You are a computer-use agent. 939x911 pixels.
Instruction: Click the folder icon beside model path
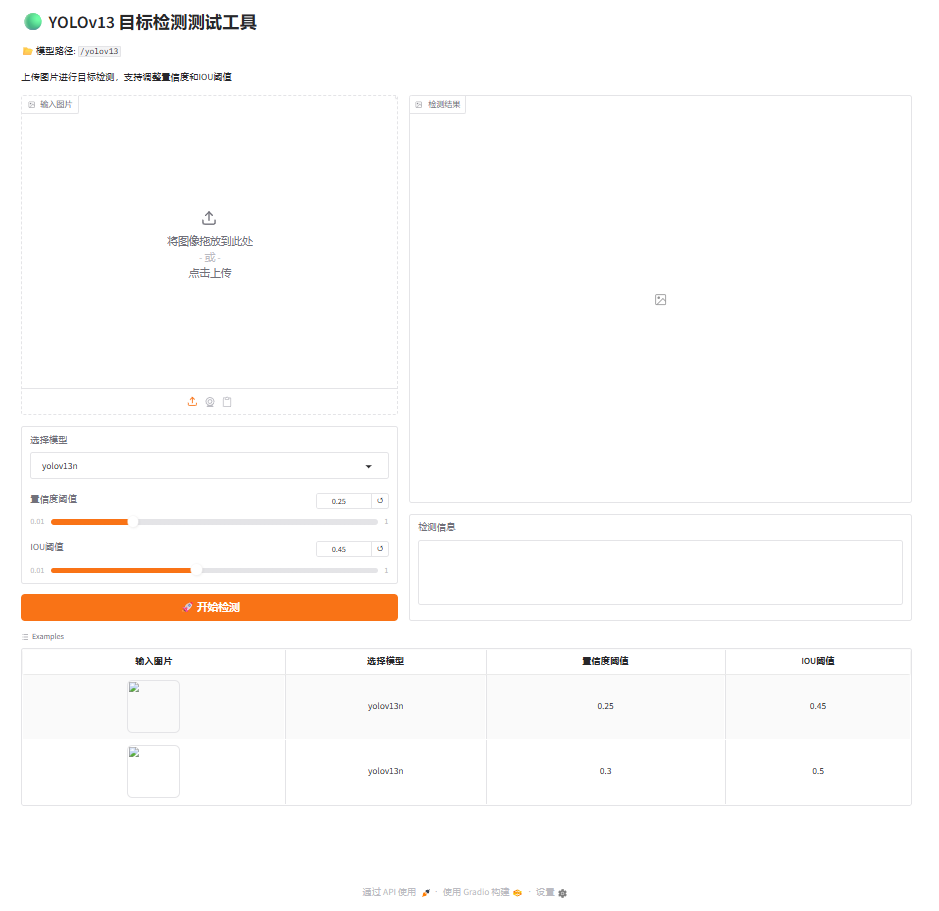pyautogui.click(x=28, y=51)
